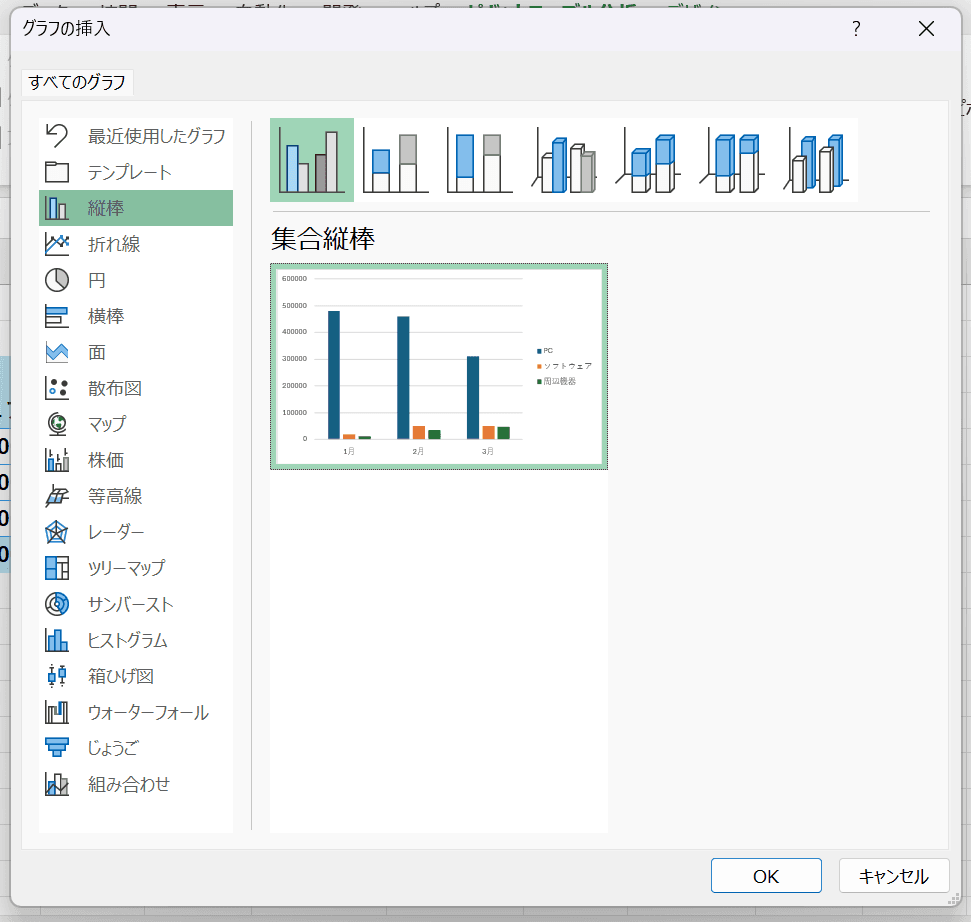Image resolution: width=971 pixels, height=922 pixels.
Task: Click the clustered column subtype icon
Action: click(x=311, y=160)
